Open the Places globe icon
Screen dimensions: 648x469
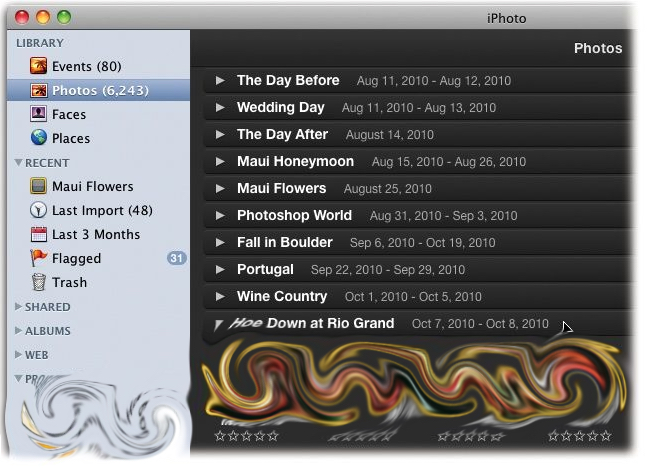(x=38, y=138)
